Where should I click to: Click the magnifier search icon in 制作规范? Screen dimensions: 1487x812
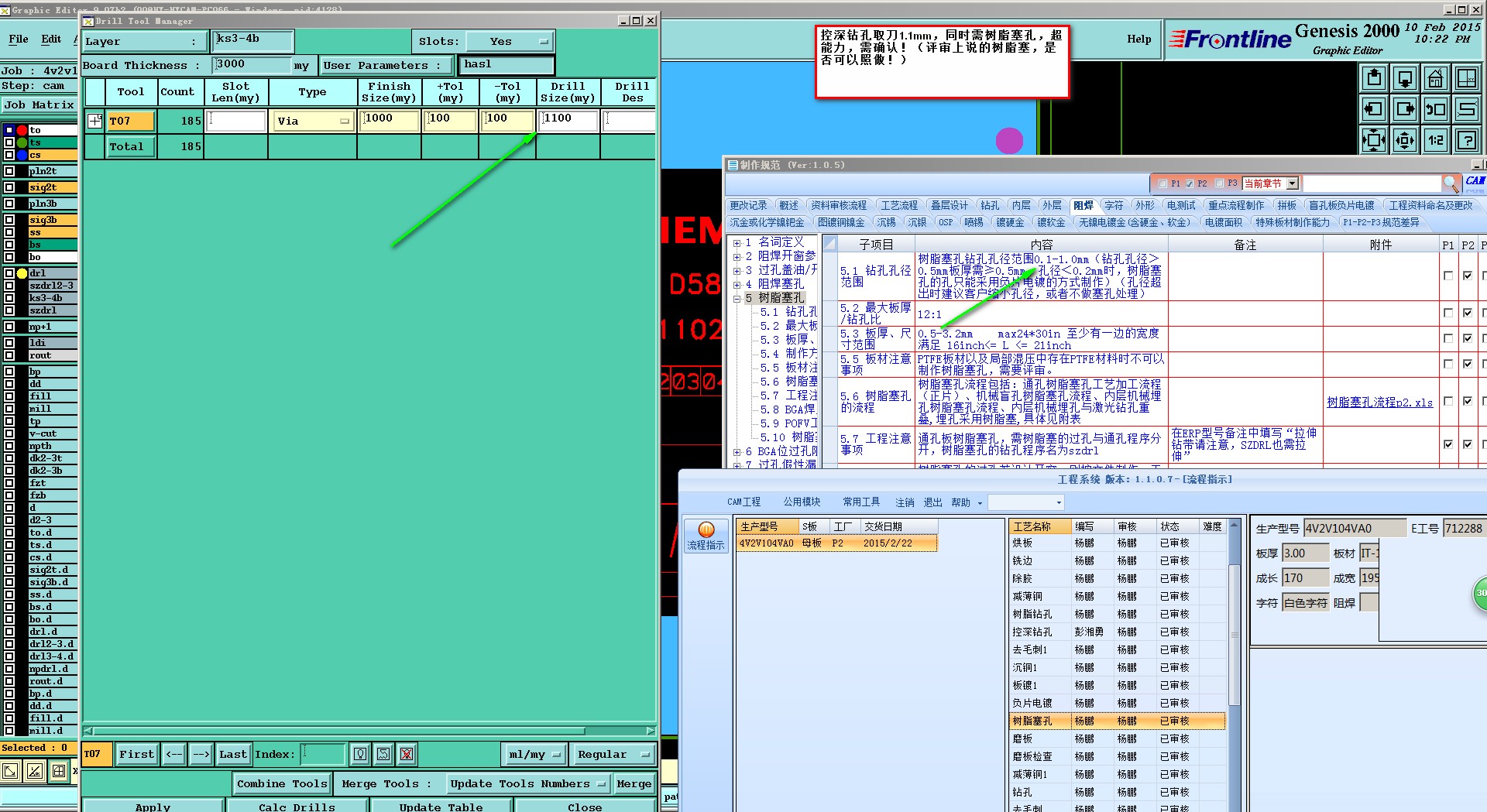[x=1451, y=183]
